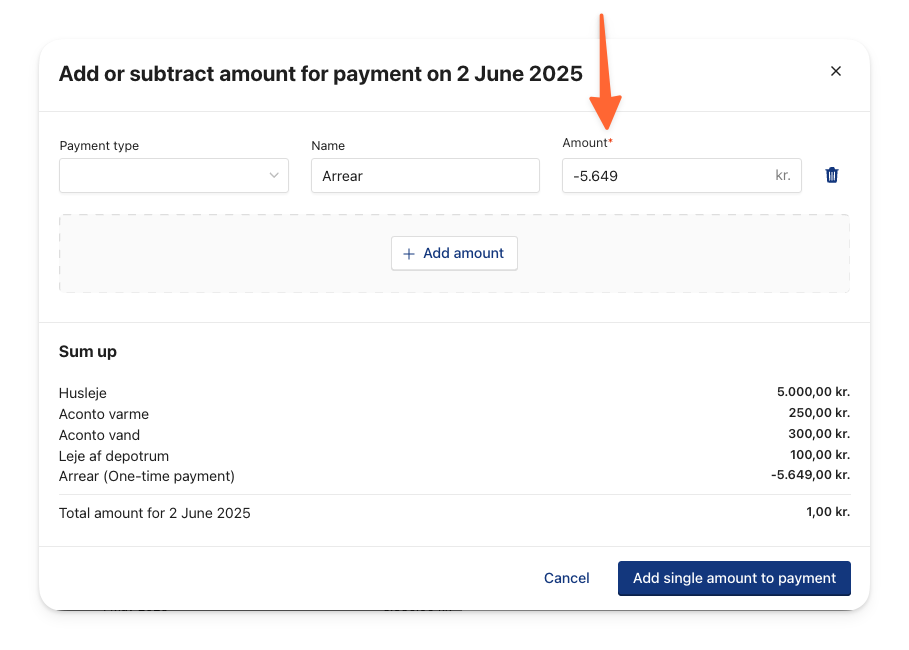This screenshot has width=909, height=650.
Task: Confirm with Add single amount to payment
Action: click(734, 578)
